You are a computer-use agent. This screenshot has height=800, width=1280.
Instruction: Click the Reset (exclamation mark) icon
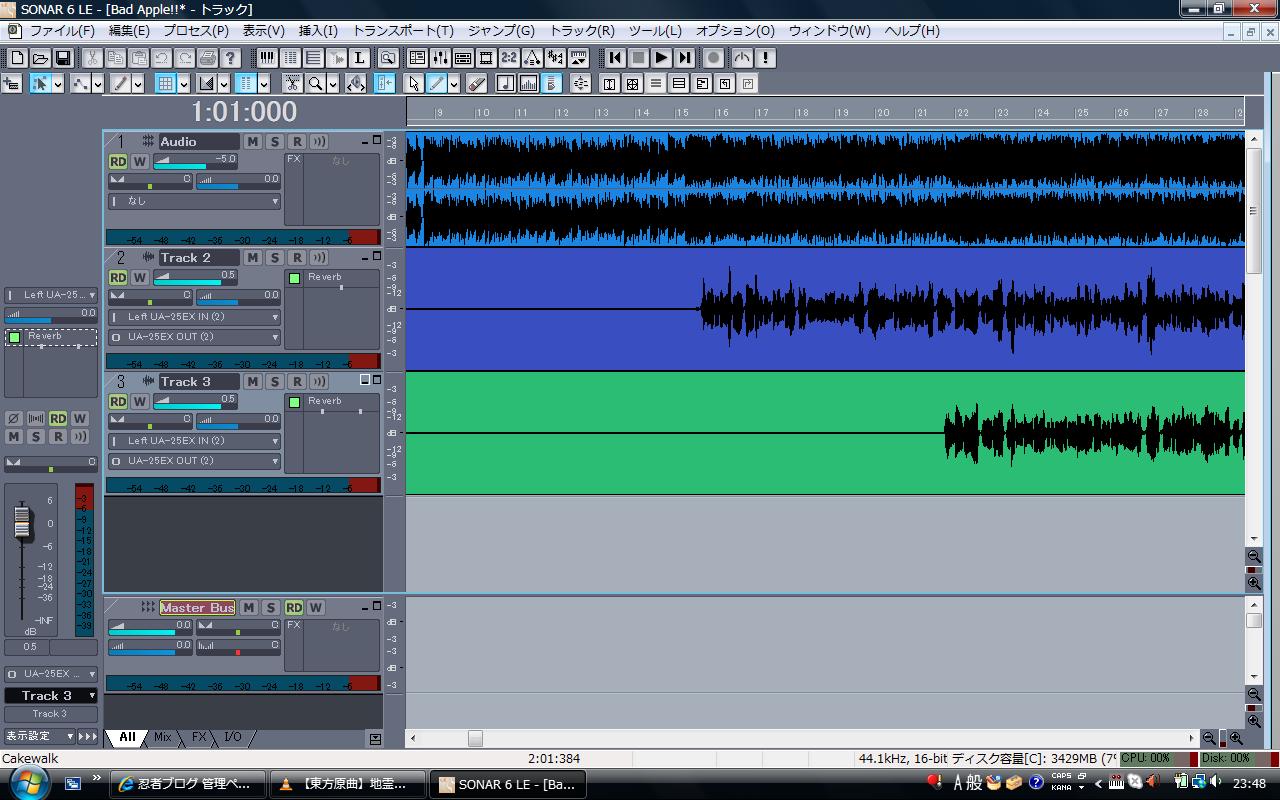tap(765, 58)
